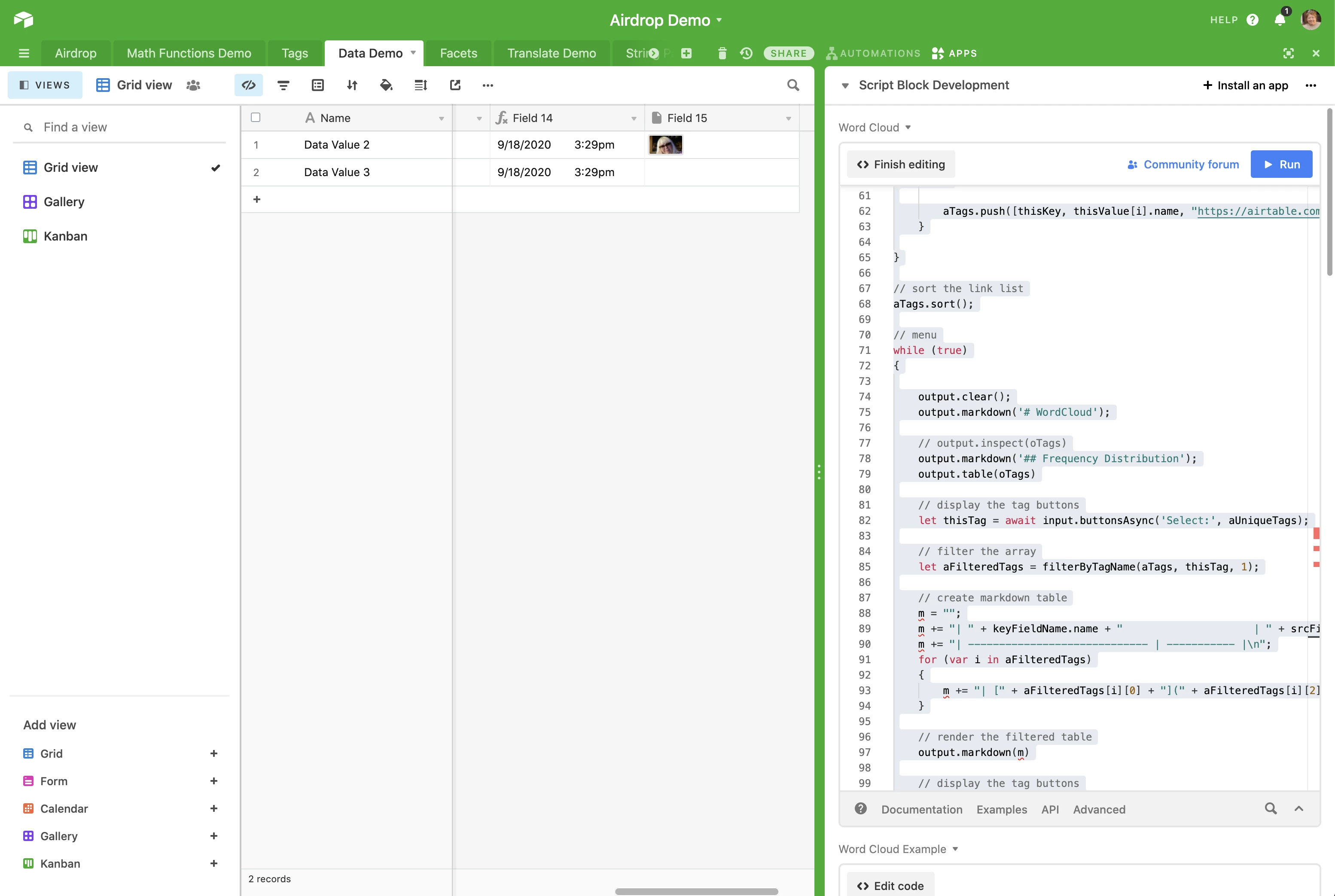The width and height of the screenshot is (1335, 896).
Task: Open the group records toolbar icon
Action: 318,85
